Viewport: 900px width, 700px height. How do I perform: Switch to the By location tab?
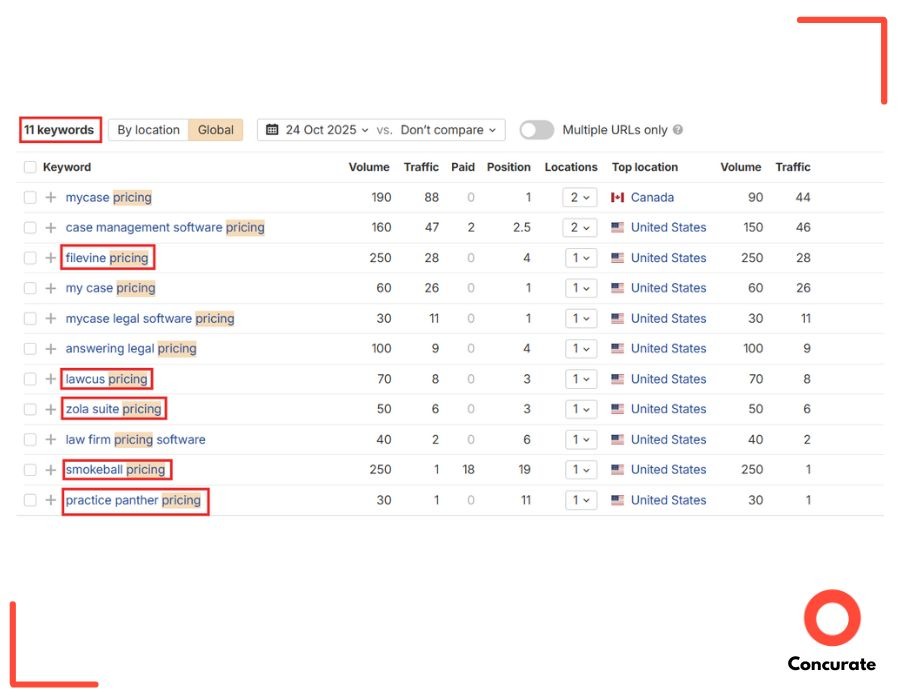[x=147, y=130]
